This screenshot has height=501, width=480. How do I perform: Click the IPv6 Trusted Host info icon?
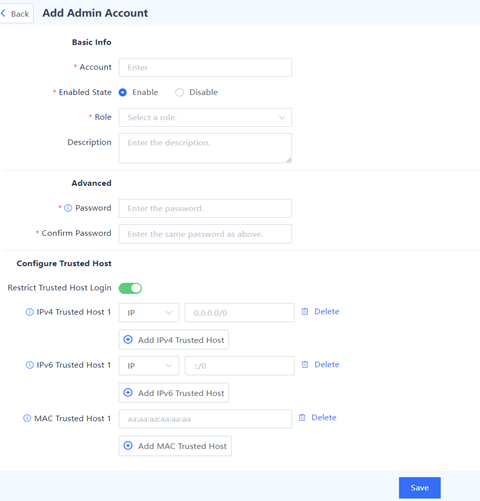click(30, 365)
